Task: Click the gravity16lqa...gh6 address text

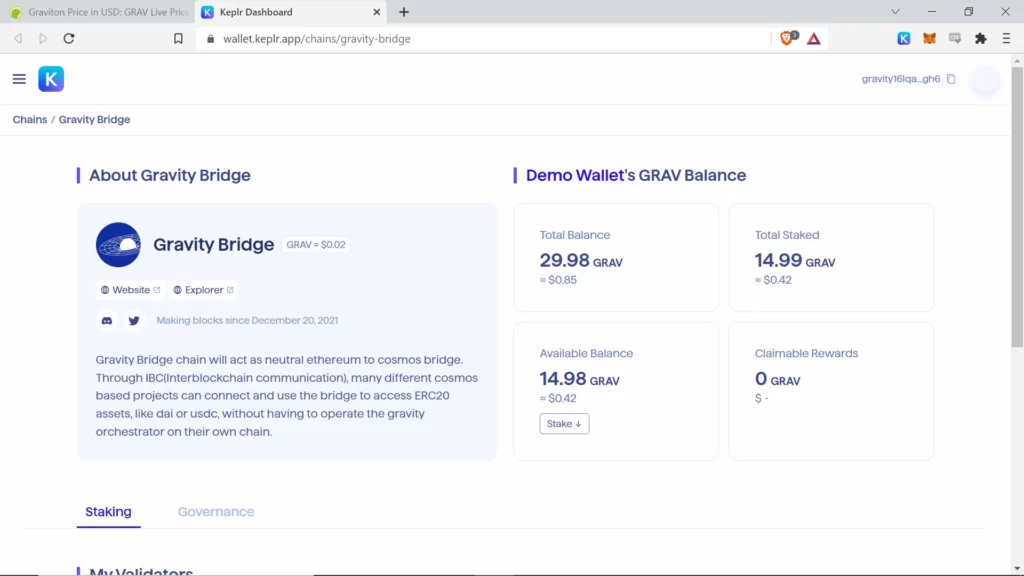Action: pyautogui.click(x=901, y=79)
